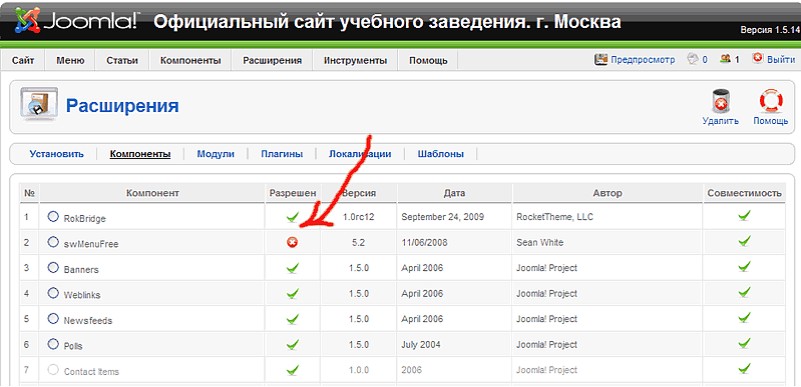This screenshot has height=387, width=801.
Task: Click version 5.2 cell
Action: pos(358,243)
